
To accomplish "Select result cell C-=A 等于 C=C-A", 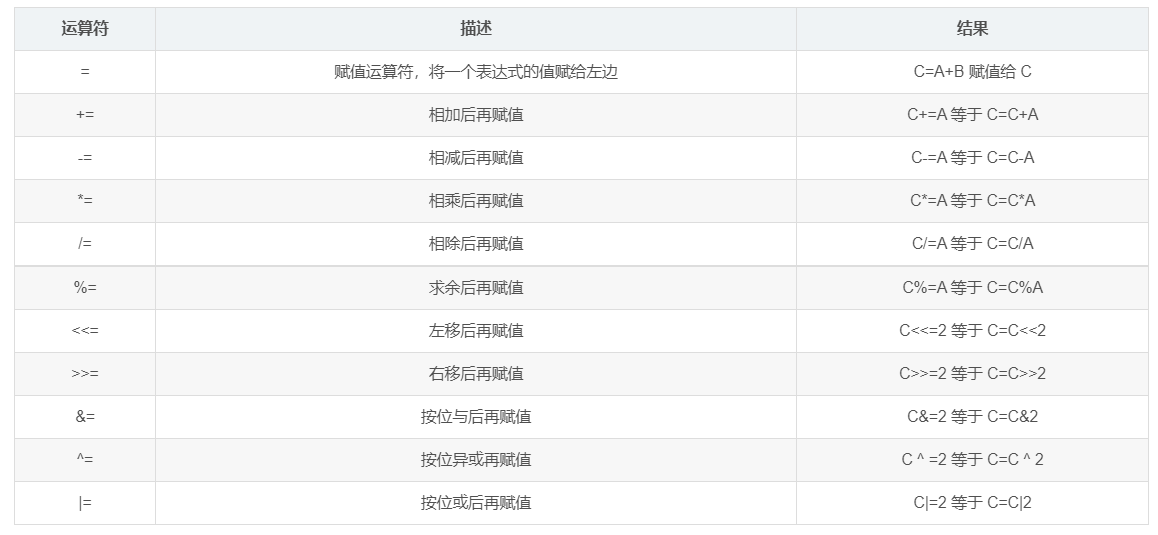I will click(972, 158).
